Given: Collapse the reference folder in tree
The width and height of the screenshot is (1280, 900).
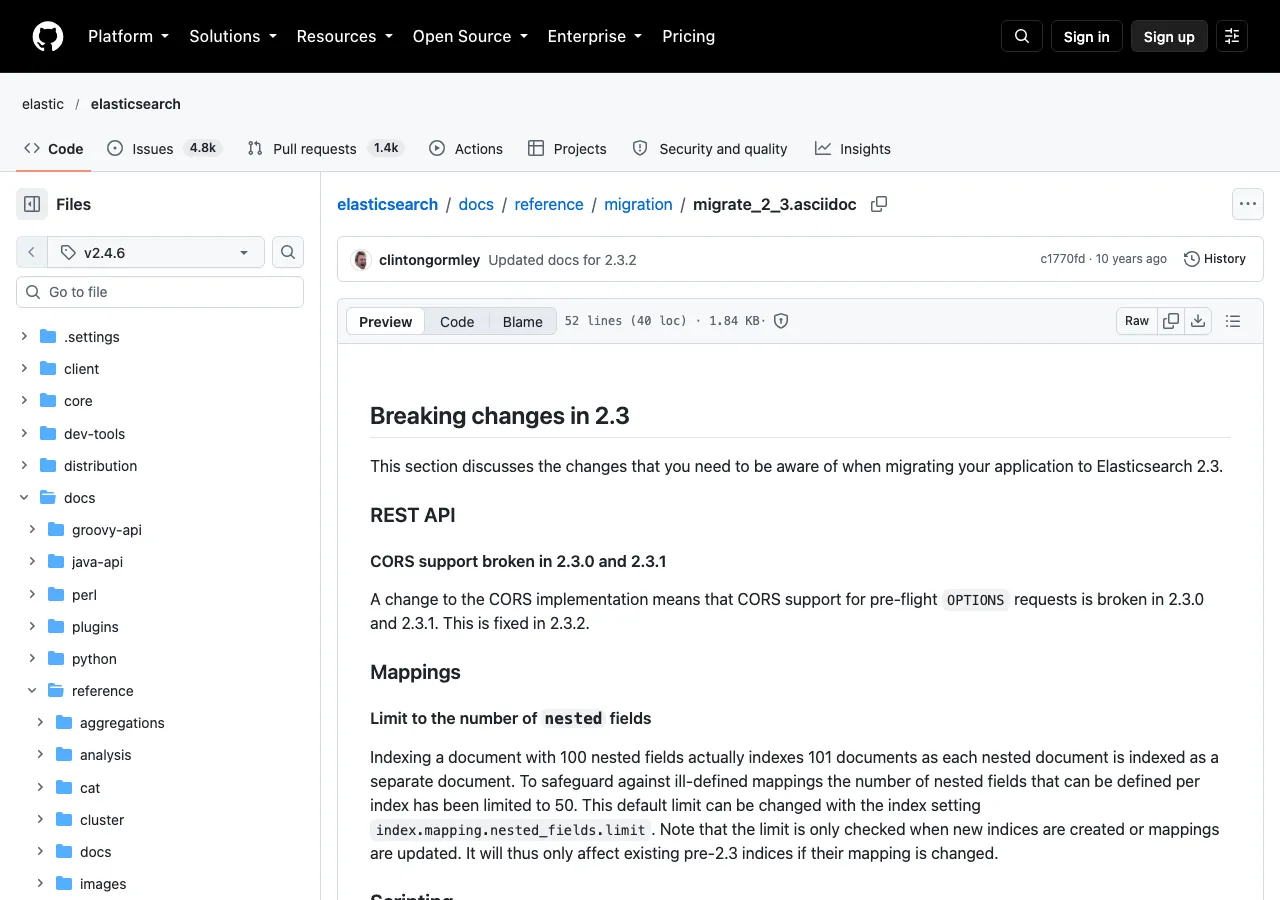Looking at the screenshot, I should (32, 691).
